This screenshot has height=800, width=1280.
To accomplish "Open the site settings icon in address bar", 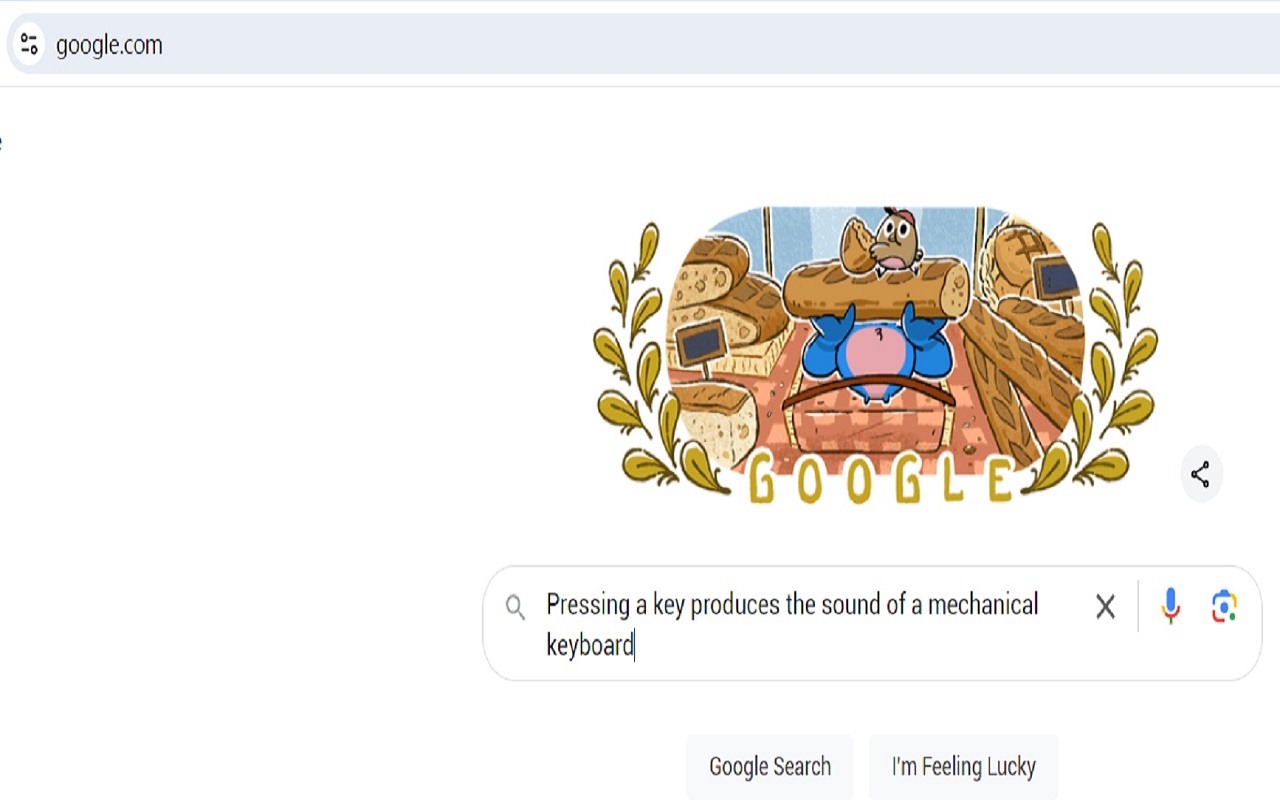I will coord(28,44).
